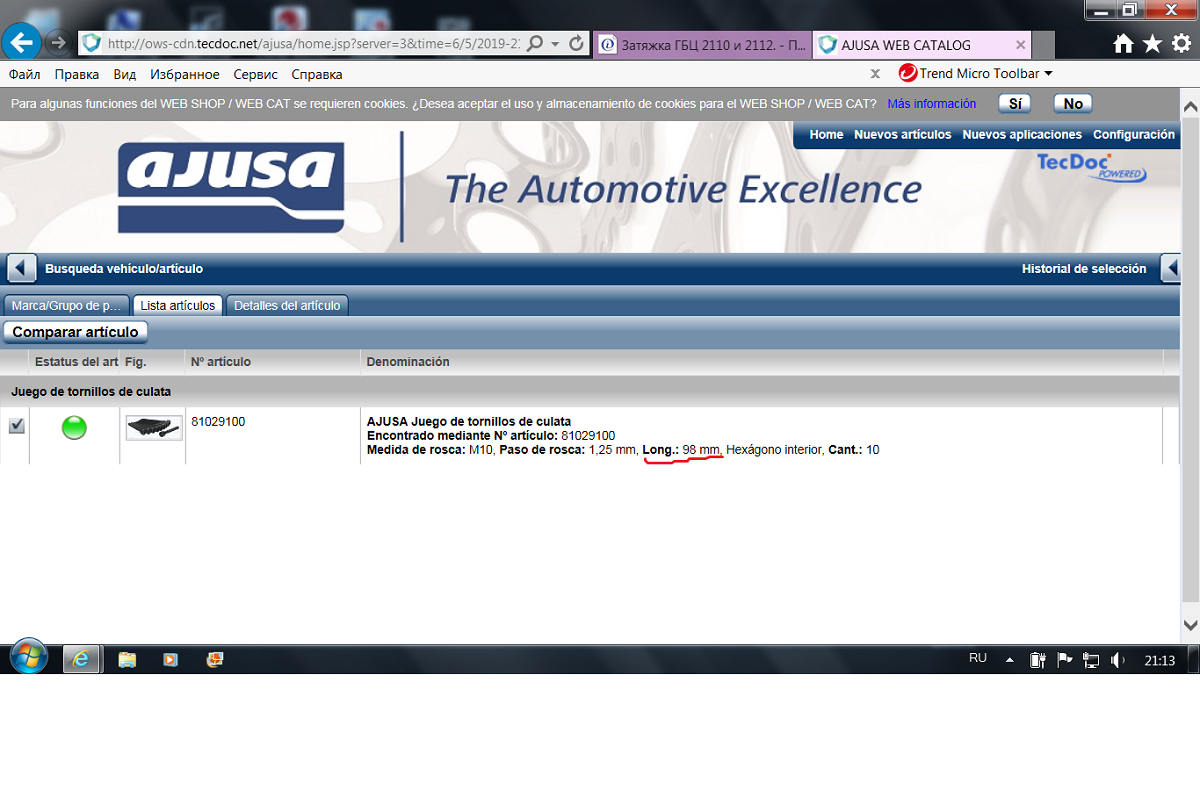Click article number 81029100 cell

click(218, 422)
